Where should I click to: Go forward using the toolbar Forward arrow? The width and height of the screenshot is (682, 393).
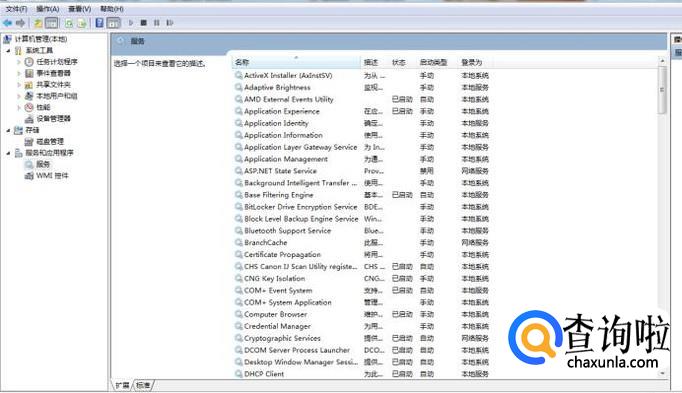pyautogui.click(x=20, y=23)
